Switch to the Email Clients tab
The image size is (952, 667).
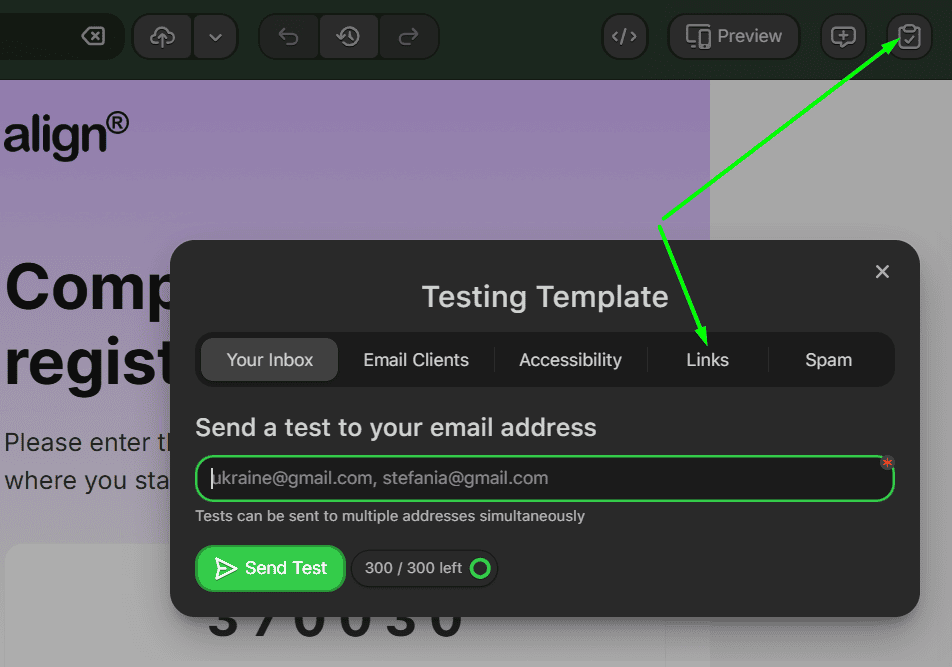pos(416,360)
